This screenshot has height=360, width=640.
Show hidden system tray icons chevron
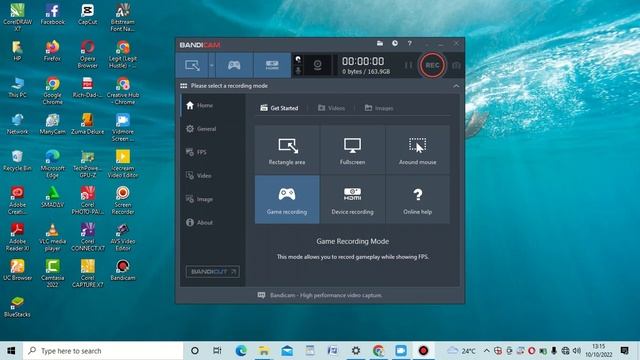(x=486, y=351)
